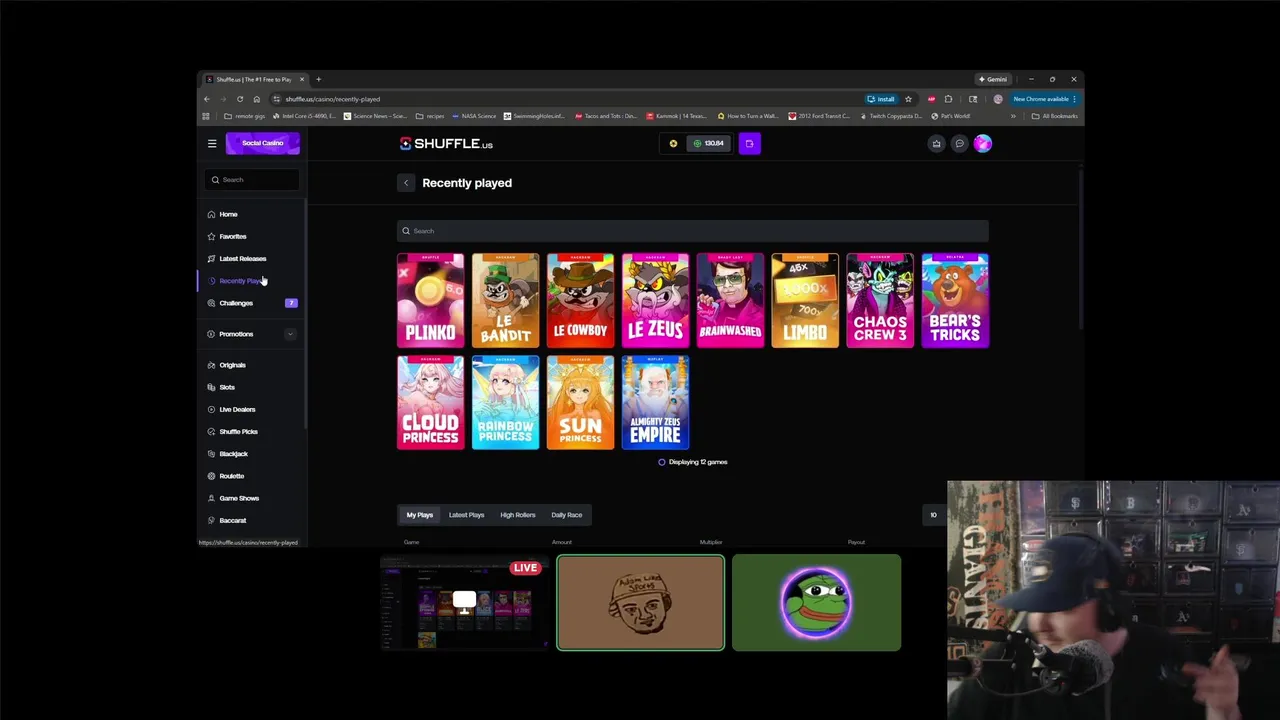The image size is (1280, 720).
Task: Switch to the Daily Race tab
Action: pyautogui.click(x=566, y=515)
